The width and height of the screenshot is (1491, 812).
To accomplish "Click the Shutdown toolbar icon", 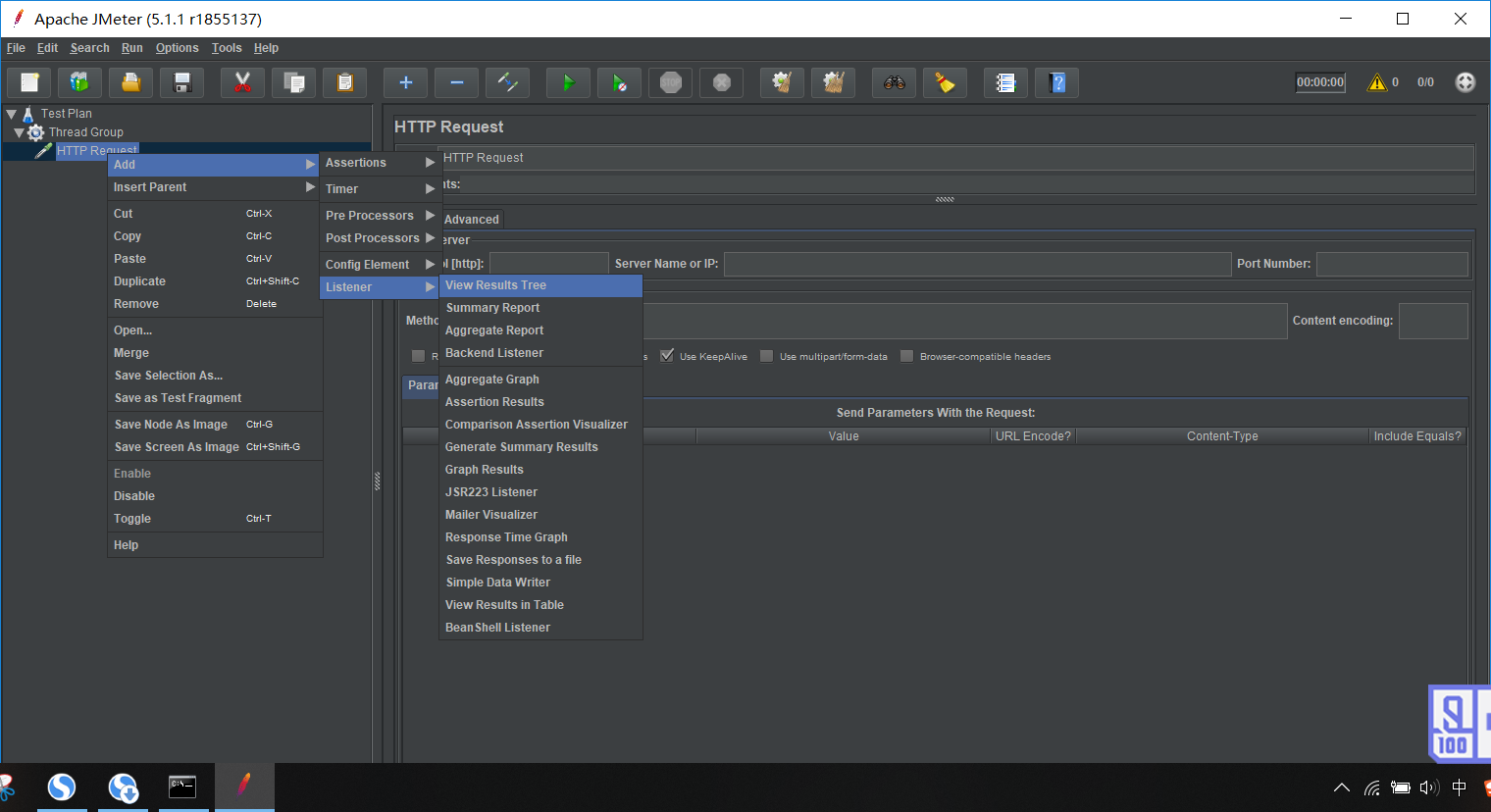I will coord(721,83).
